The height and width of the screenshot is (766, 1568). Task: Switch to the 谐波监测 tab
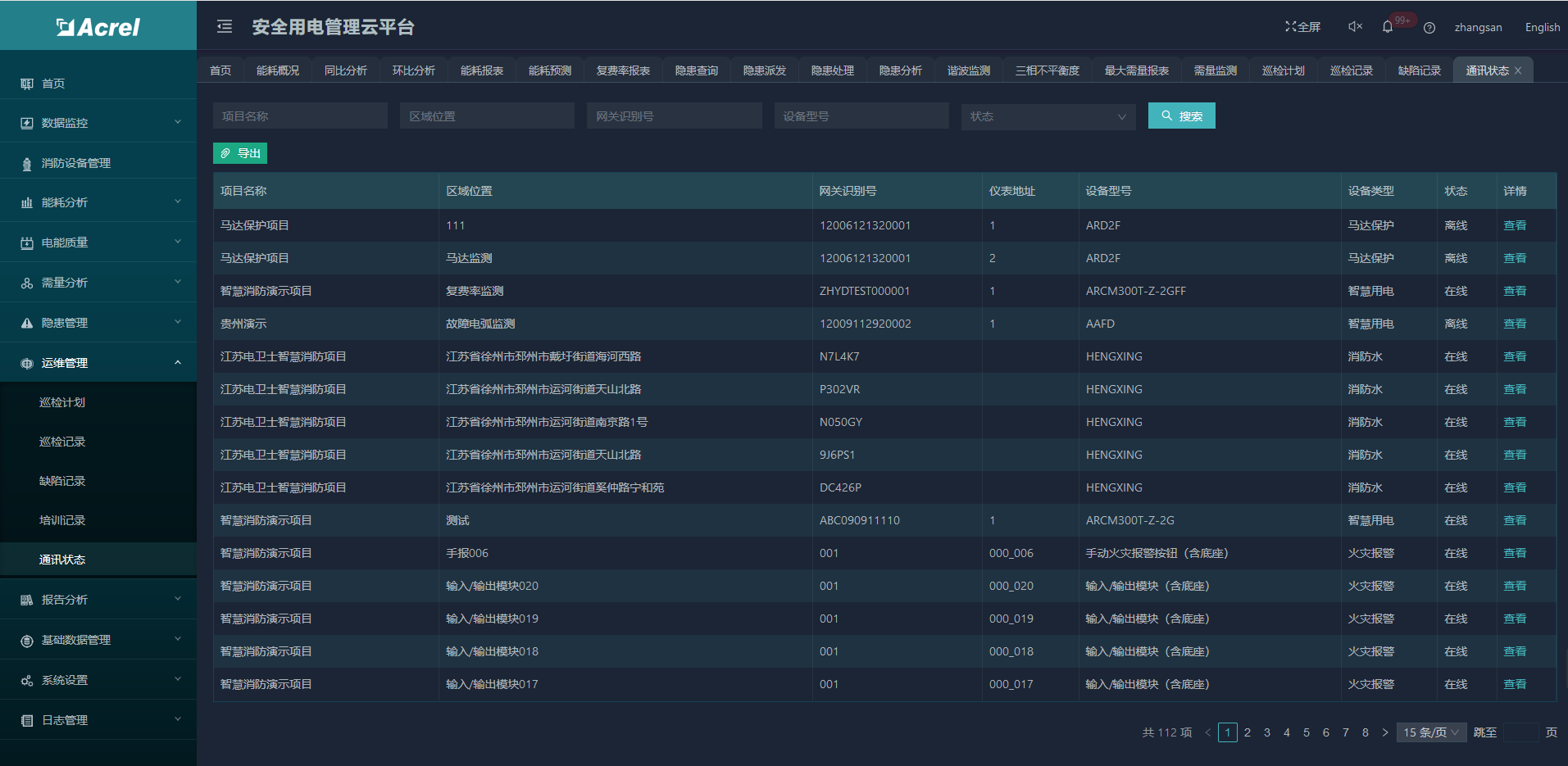tap(968, 71)
